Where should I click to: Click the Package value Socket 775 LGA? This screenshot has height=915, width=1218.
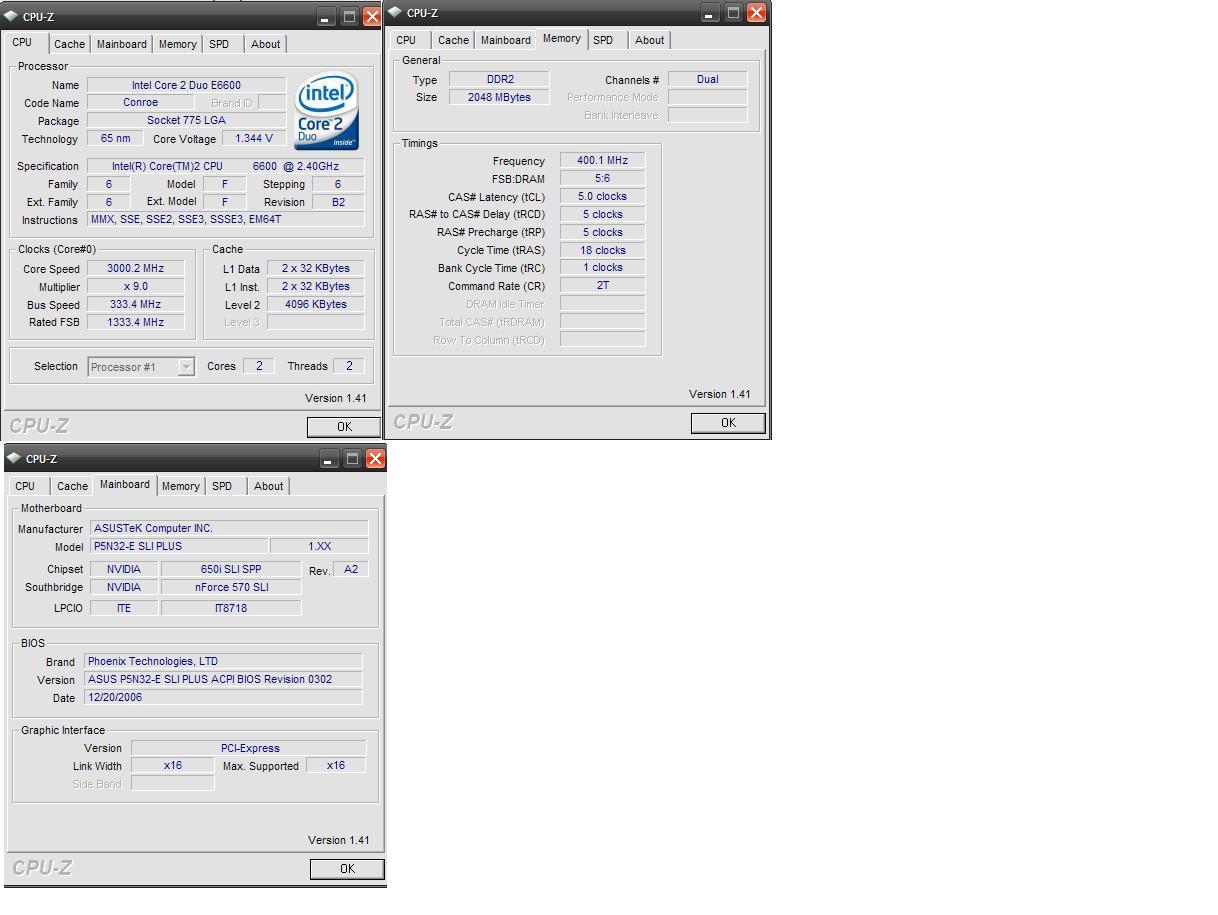point(186,120)
